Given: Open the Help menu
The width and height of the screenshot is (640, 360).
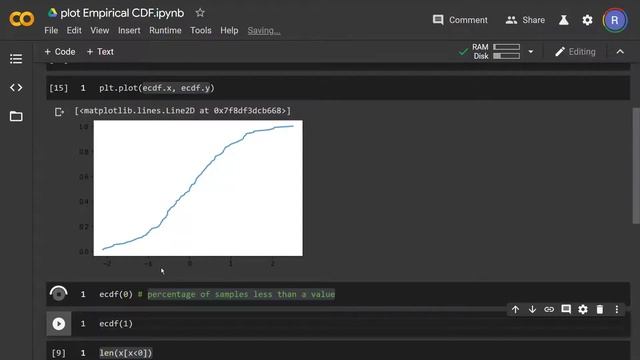Looking at the screenshot, I should coord(229,31).
